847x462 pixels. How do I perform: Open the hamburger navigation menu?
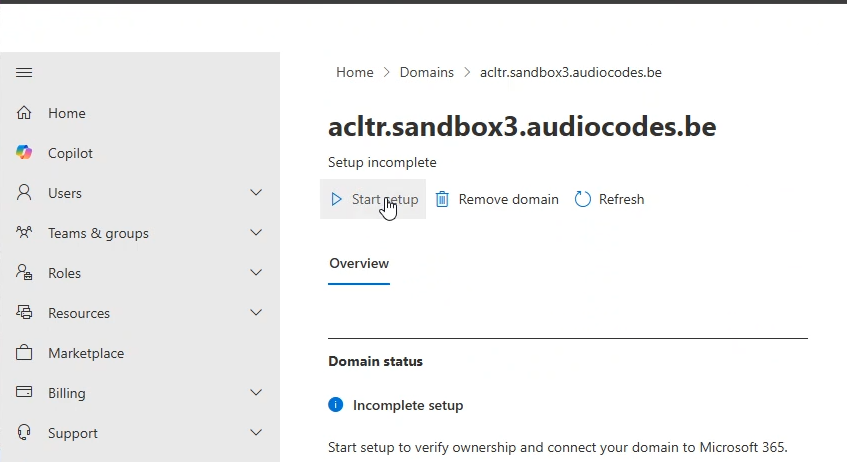(24, 72)
